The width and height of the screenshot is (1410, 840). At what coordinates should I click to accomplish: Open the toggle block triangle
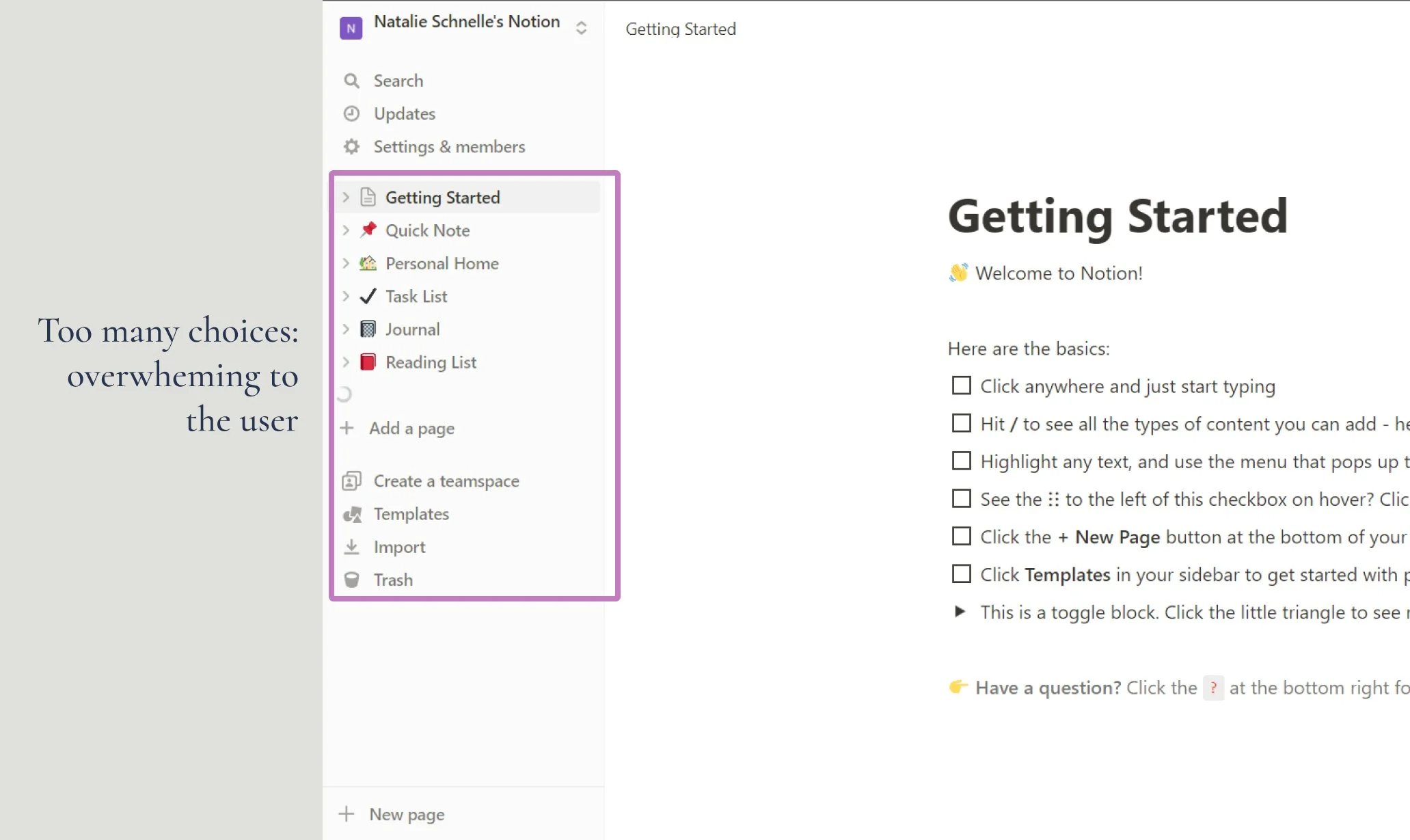point(960,611)
